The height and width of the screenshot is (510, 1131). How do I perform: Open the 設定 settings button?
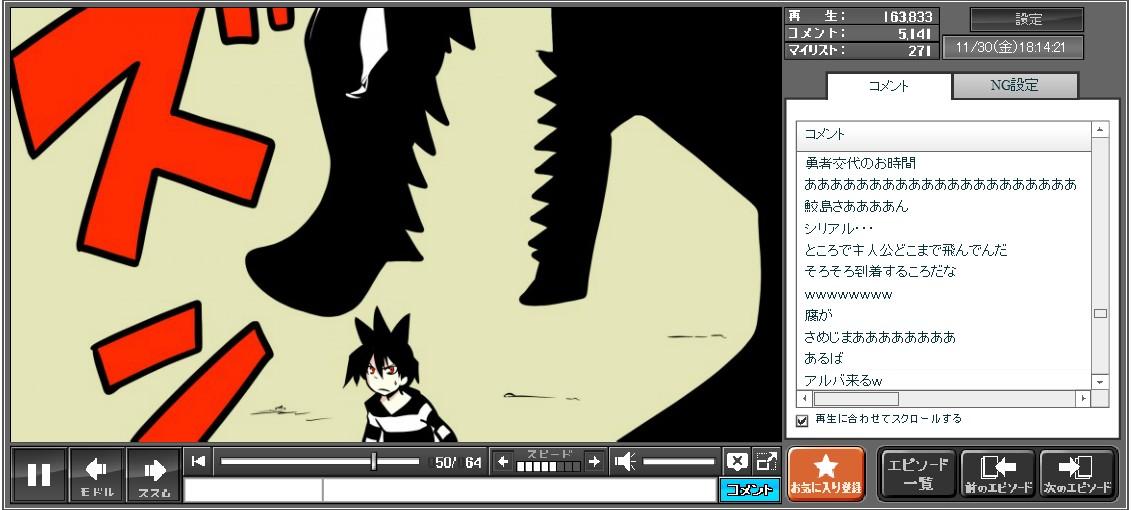tap(1027, 19)
